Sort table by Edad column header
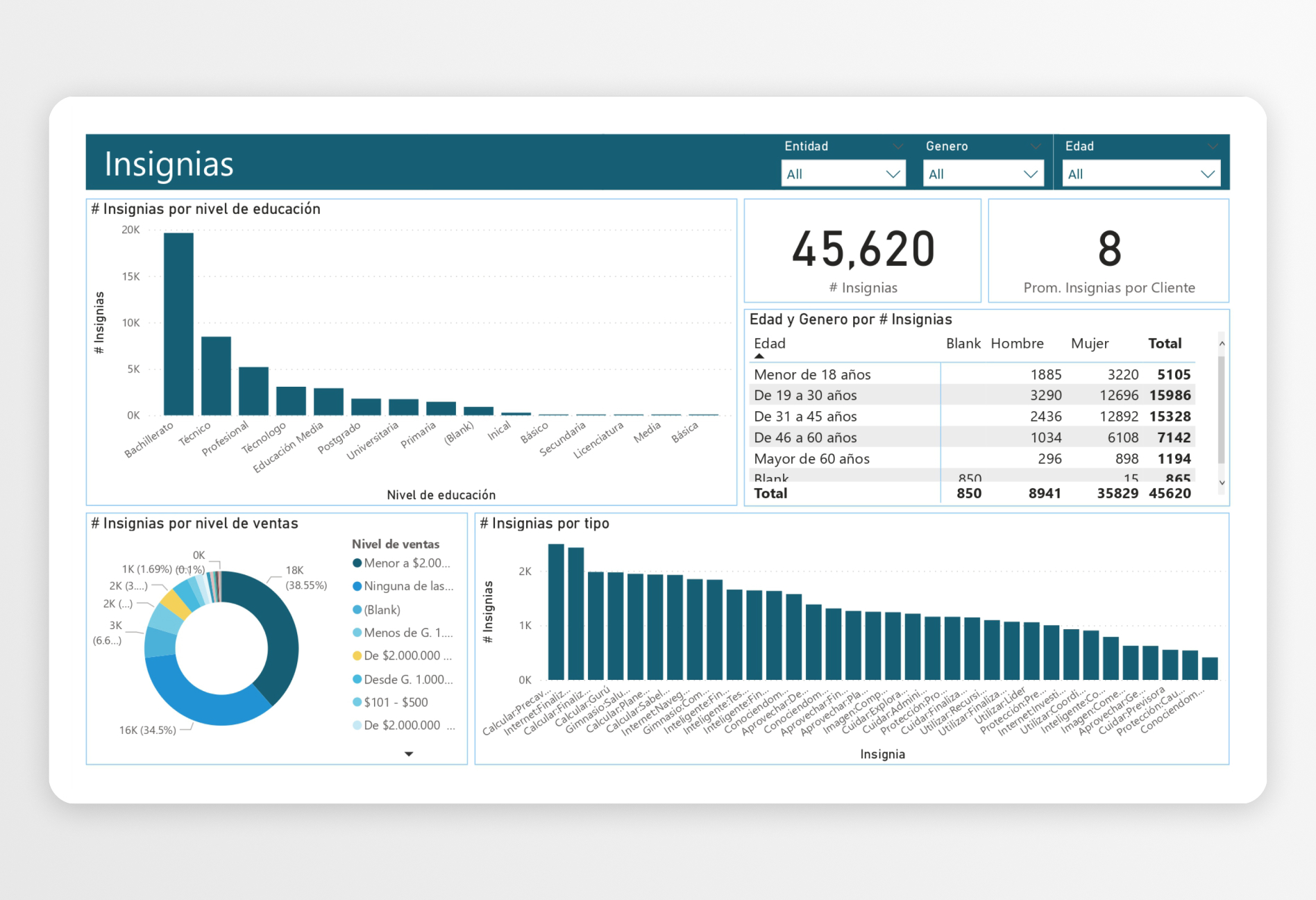The height and width of the screenshot is (900, 1316). 770,344
